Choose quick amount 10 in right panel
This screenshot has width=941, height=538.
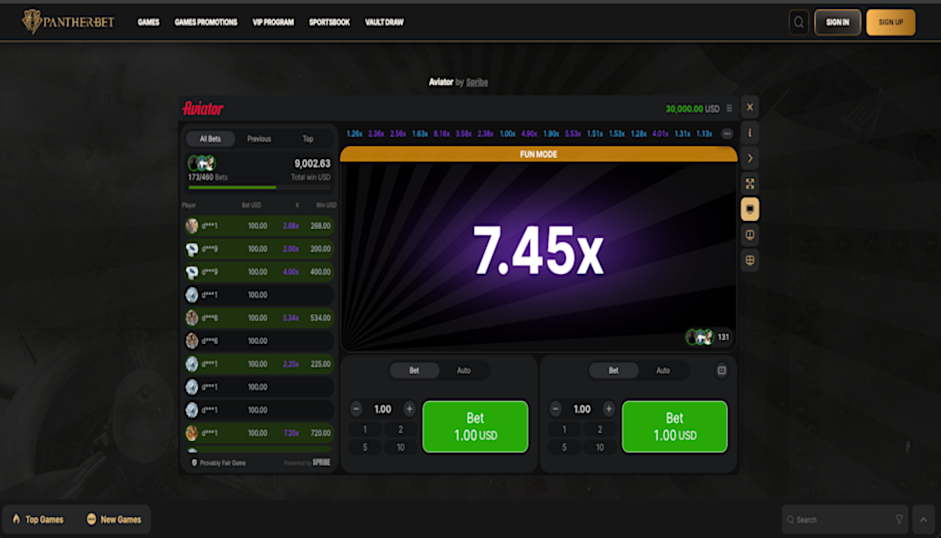coord(600,447)
